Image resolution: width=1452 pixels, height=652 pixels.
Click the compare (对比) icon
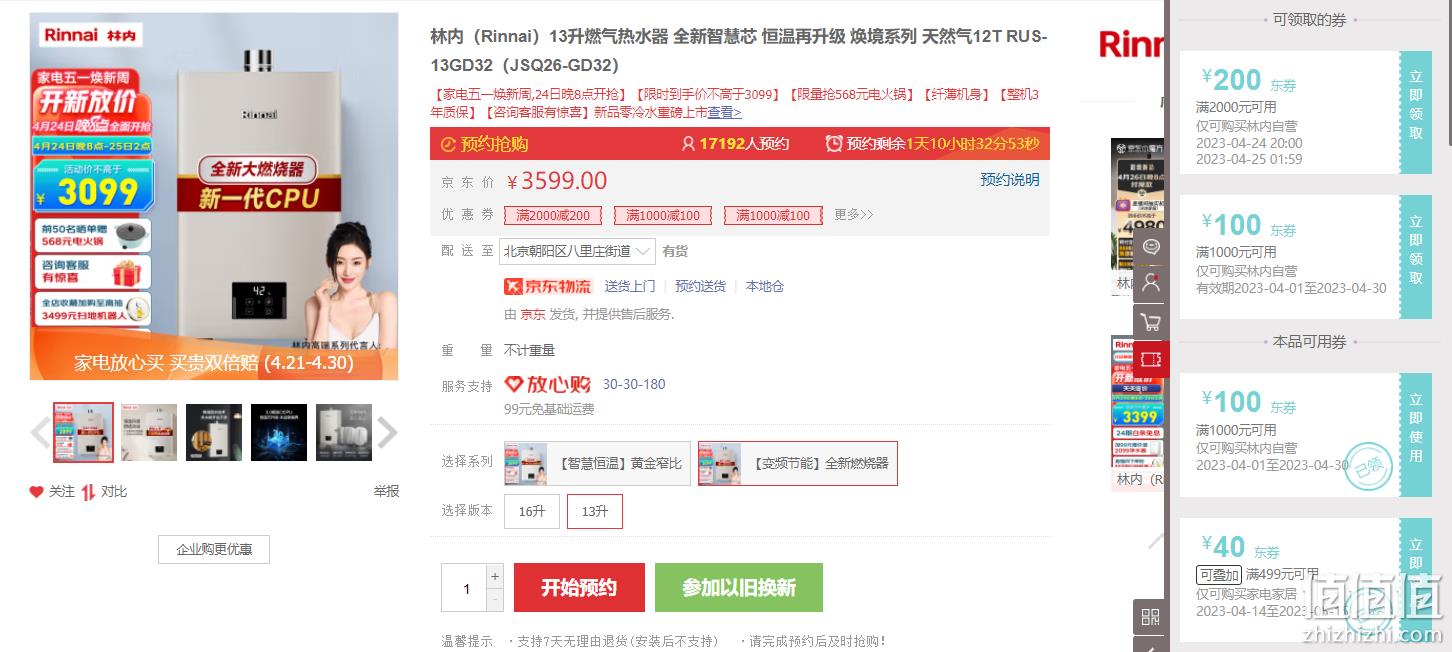pyautogui.click(x=89, y=492)
